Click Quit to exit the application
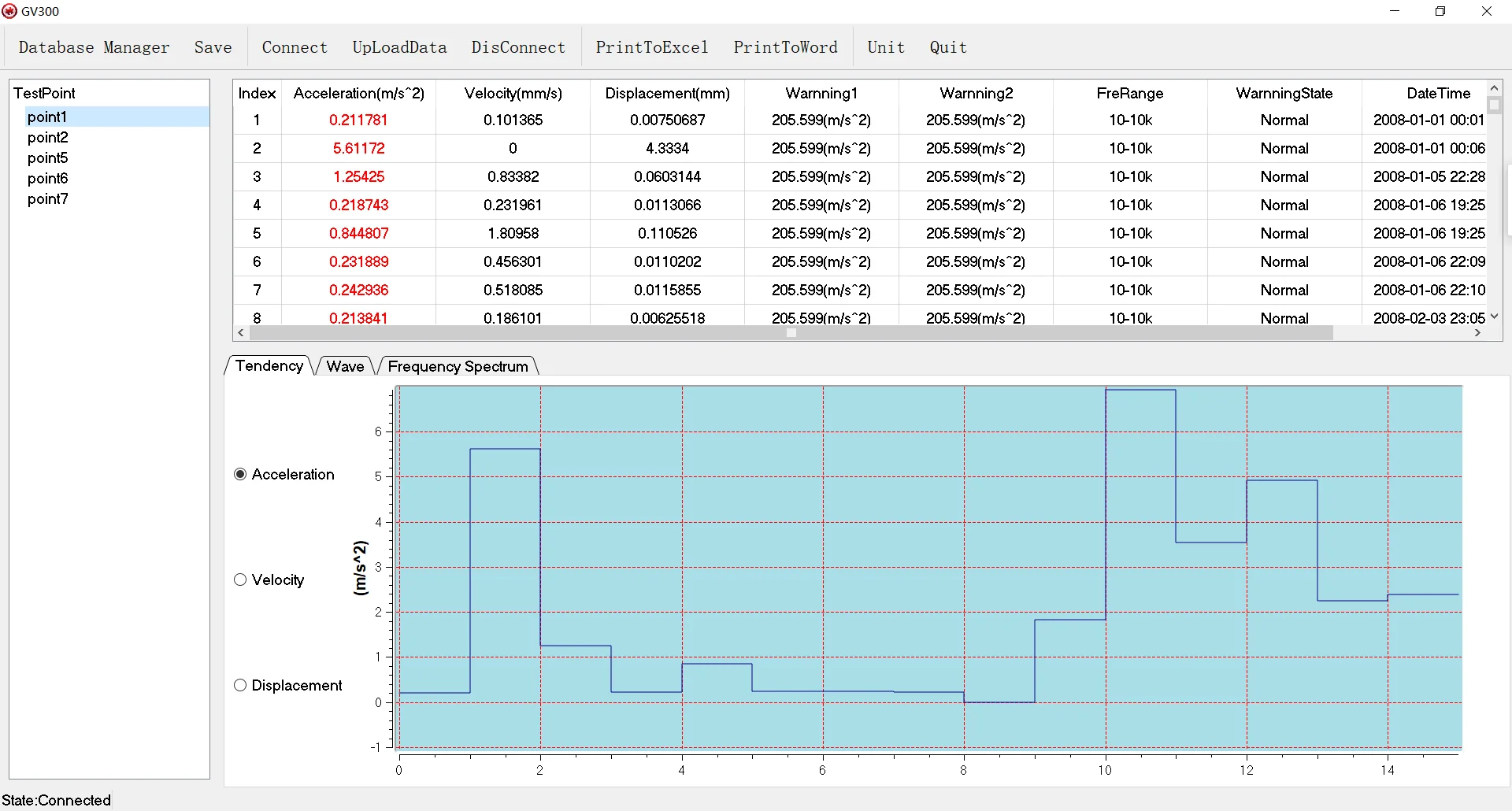Image resolution: width=1512 pixels, height=811 pixels. coord(948,47)
